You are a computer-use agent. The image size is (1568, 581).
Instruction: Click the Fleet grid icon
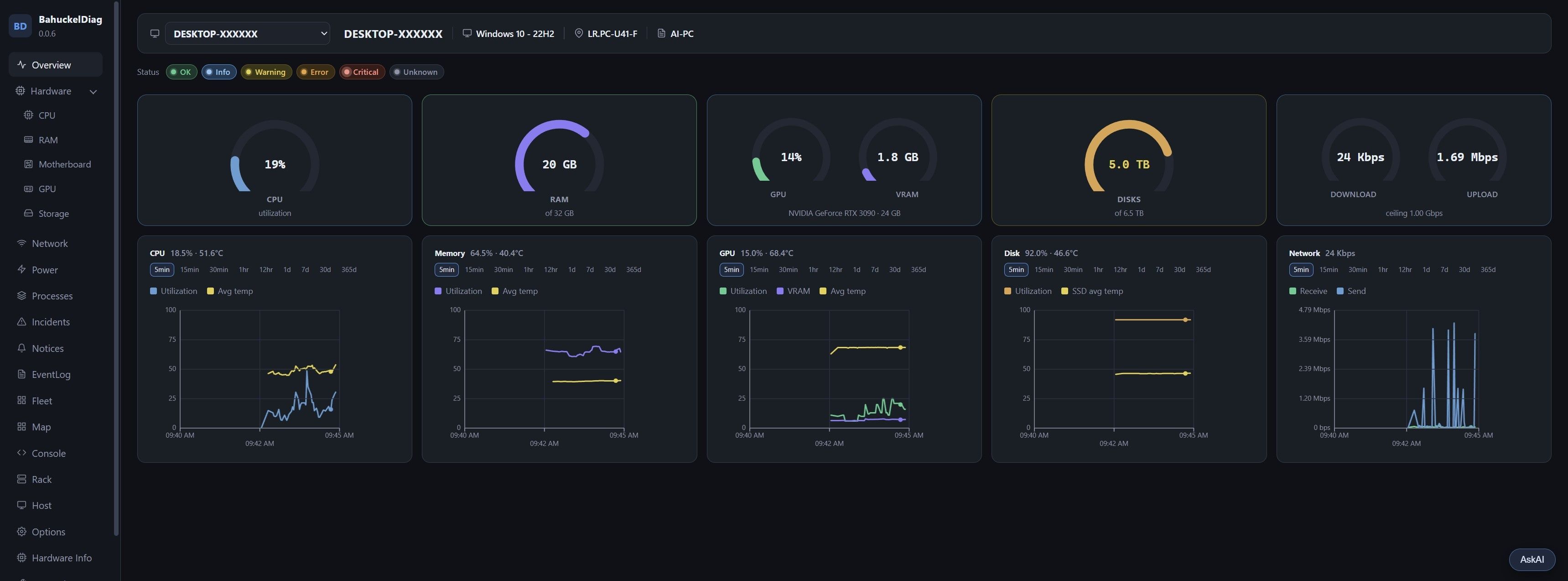pos(21,400)
